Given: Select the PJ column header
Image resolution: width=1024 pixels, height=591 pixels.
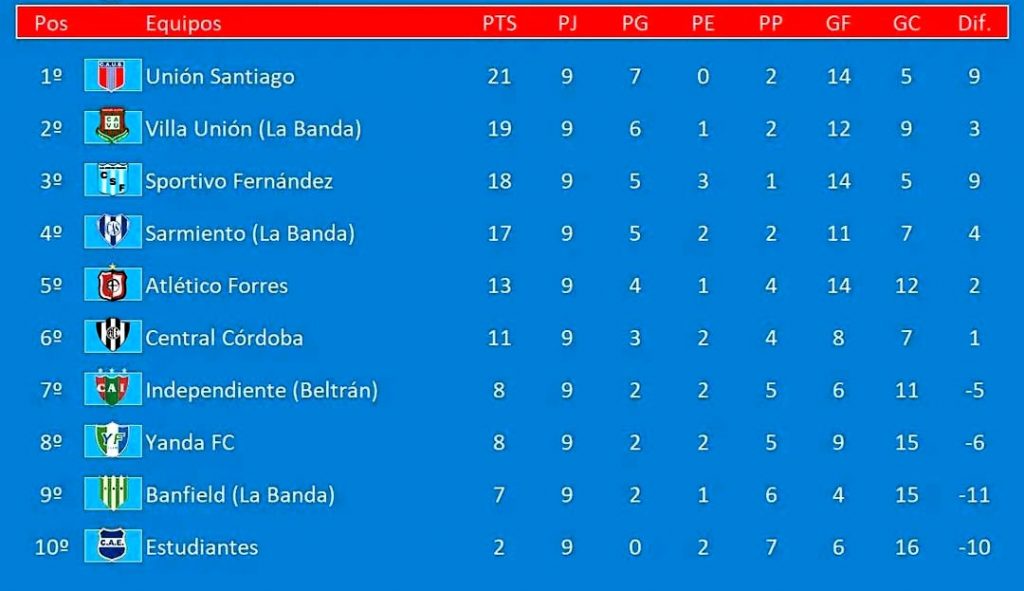Looking at the screenshot, I should 568,24.
